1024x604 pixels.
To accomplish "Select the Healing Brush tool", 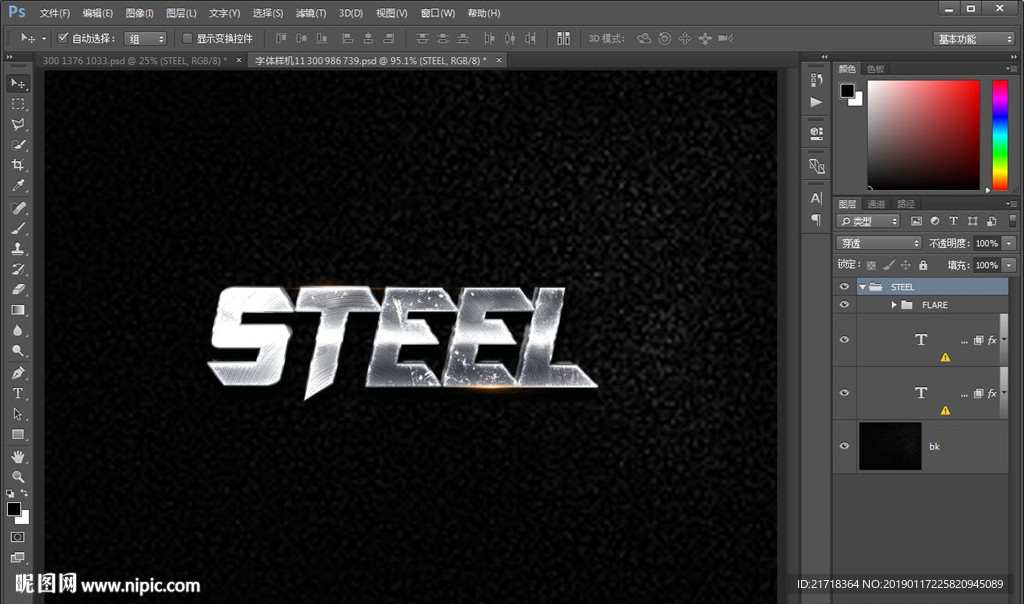I will pos(18,208).
